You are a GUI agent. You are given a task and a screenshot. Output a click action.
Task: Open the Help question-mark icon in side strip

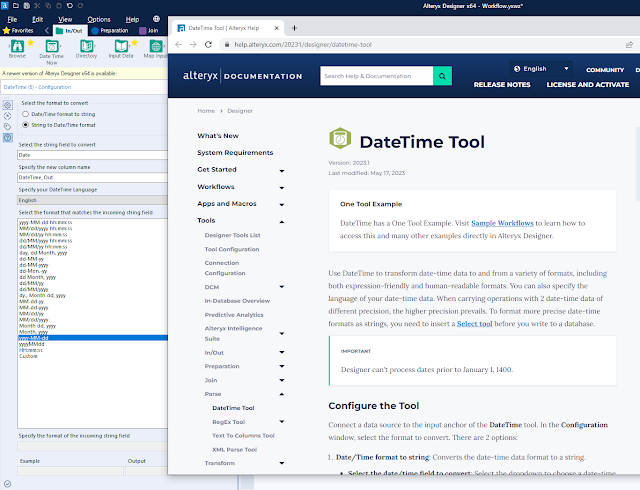(7, 138)
